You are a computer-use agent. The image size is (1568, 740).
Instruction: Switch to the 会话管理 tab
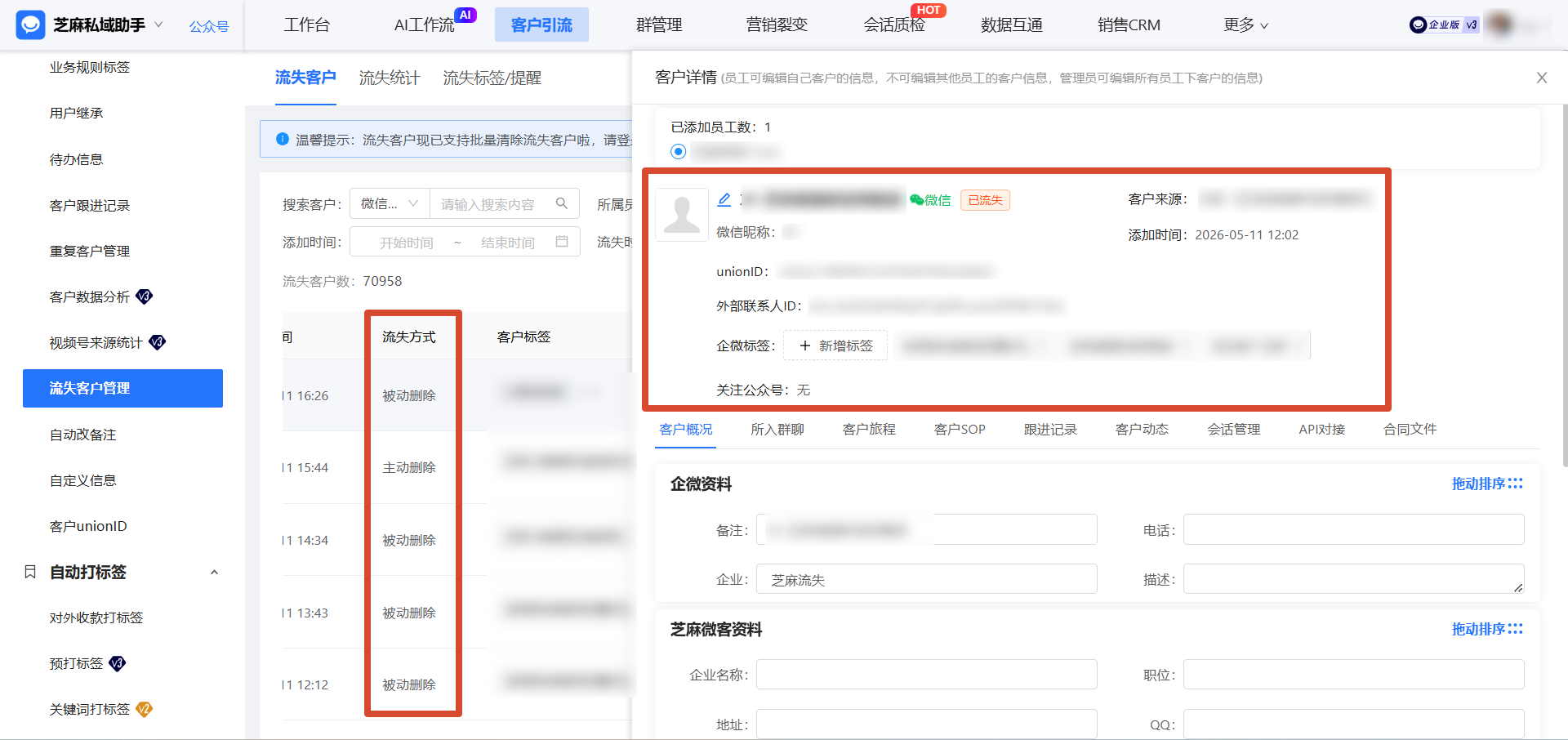(x=1234, y=429)
